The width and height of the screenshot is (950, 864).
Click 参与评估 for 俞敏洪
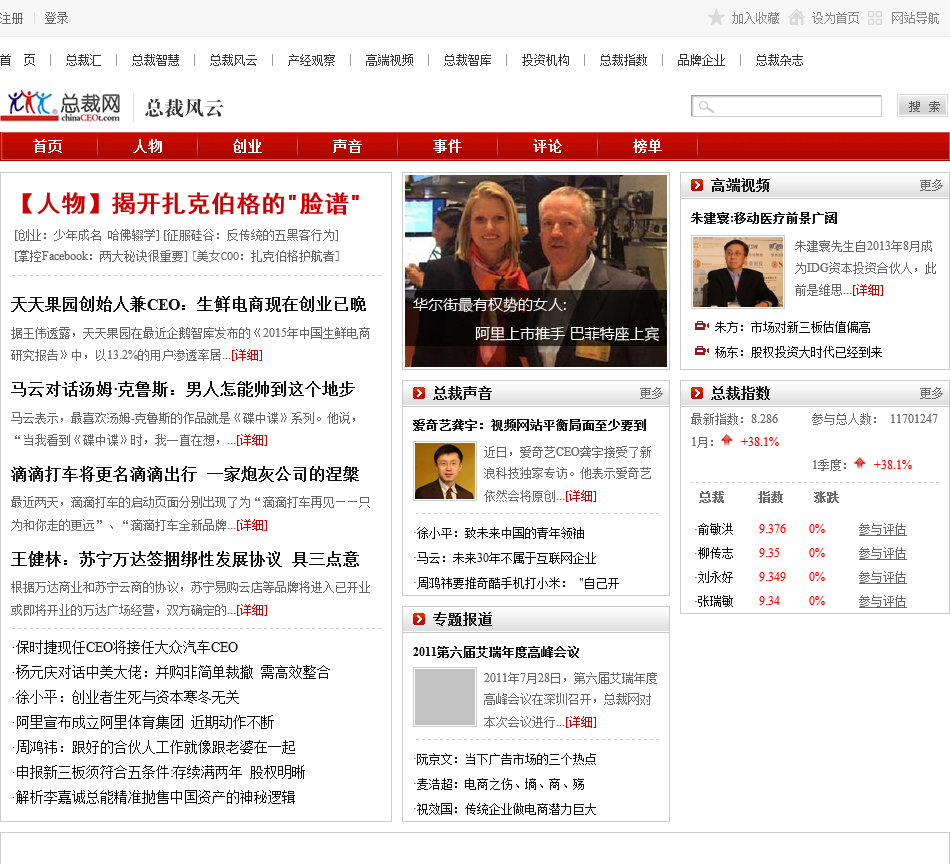[882, 529]
